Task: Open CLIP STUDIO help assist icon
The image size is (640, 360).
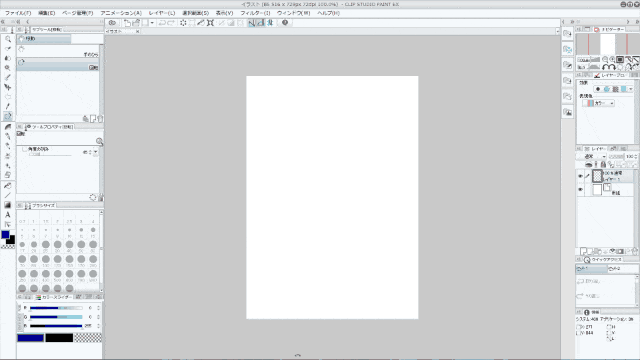Action: (x=285, y=23)
